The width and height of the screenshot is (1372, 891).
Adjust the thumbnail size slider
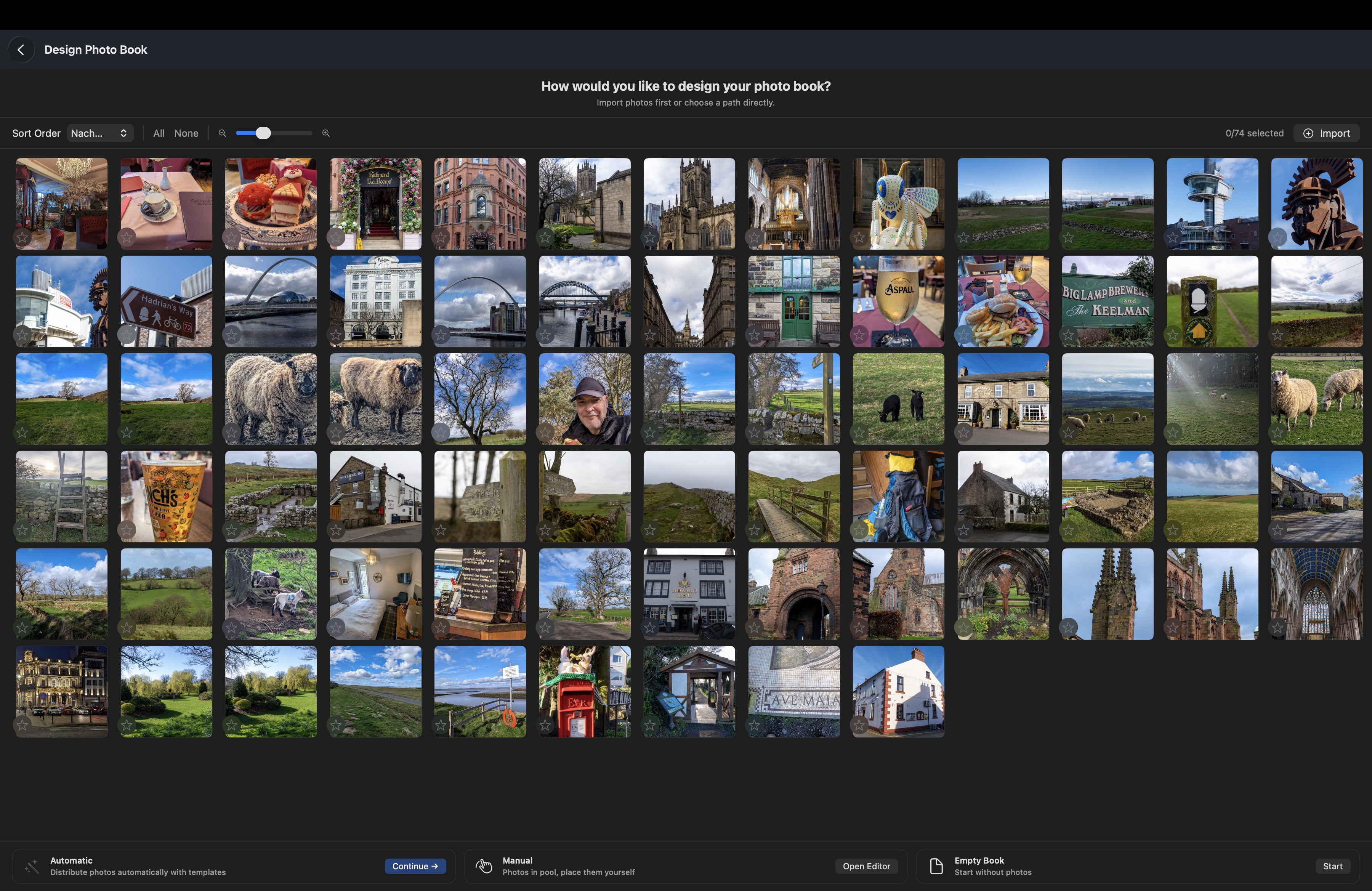263,134
